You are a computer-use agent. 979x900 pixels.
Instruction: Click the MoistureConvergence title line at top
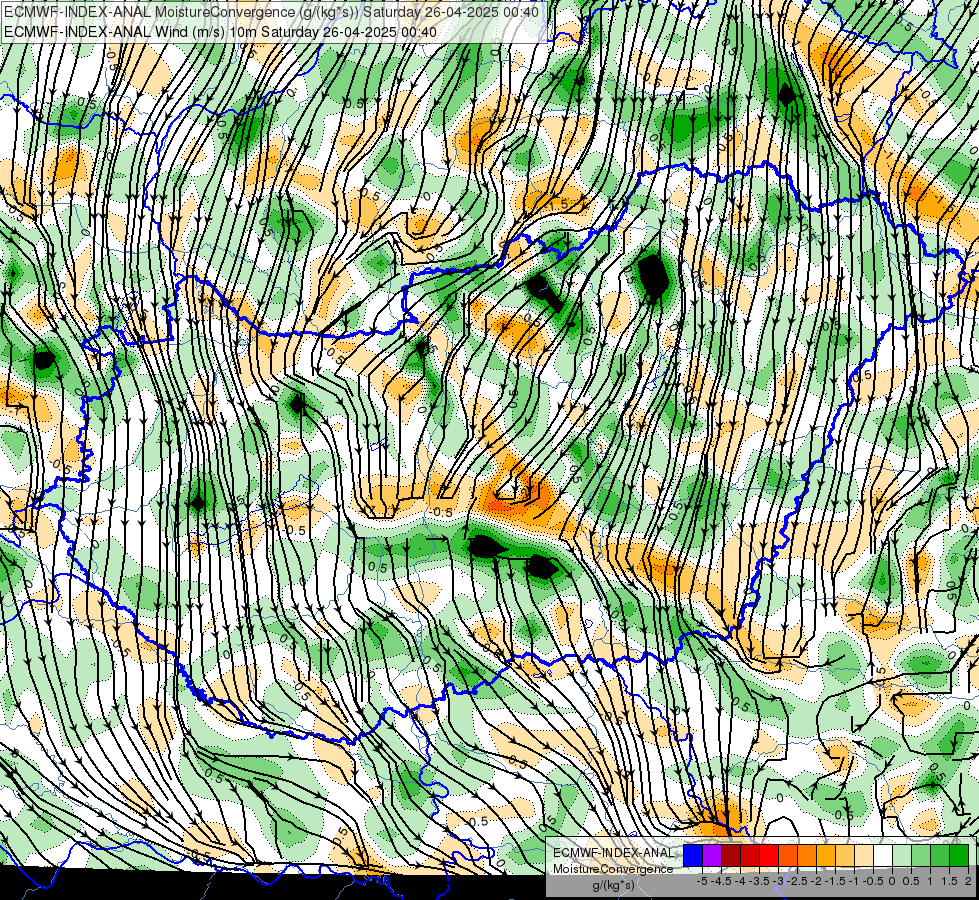pos(271,11)
